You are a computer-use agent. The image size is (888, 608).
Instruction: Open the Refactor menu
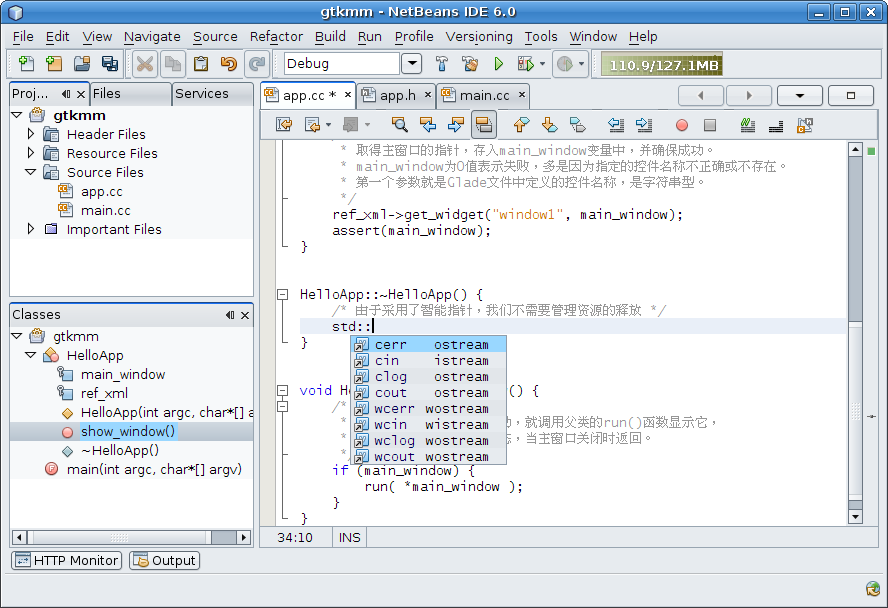tap(276, 36)
